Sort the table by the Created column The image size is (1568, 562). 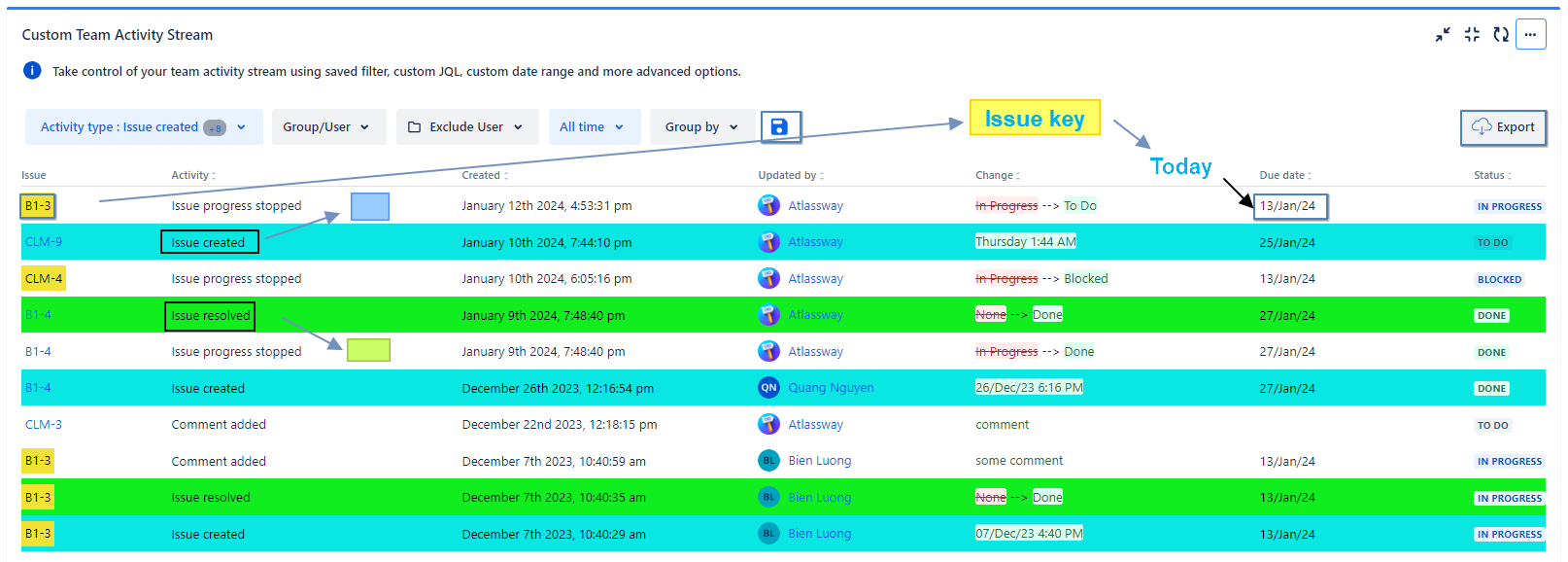485,176
